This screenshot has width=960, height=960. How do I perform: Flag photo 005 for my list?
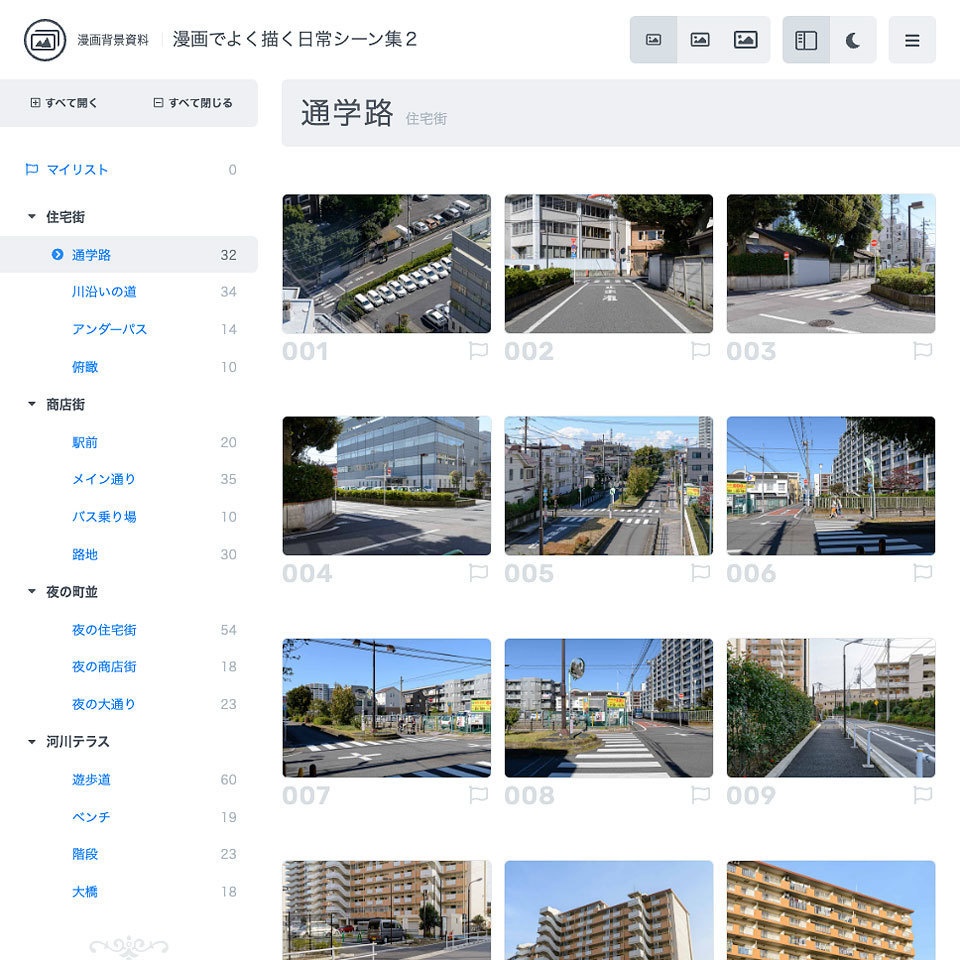(x=702, y=573)
